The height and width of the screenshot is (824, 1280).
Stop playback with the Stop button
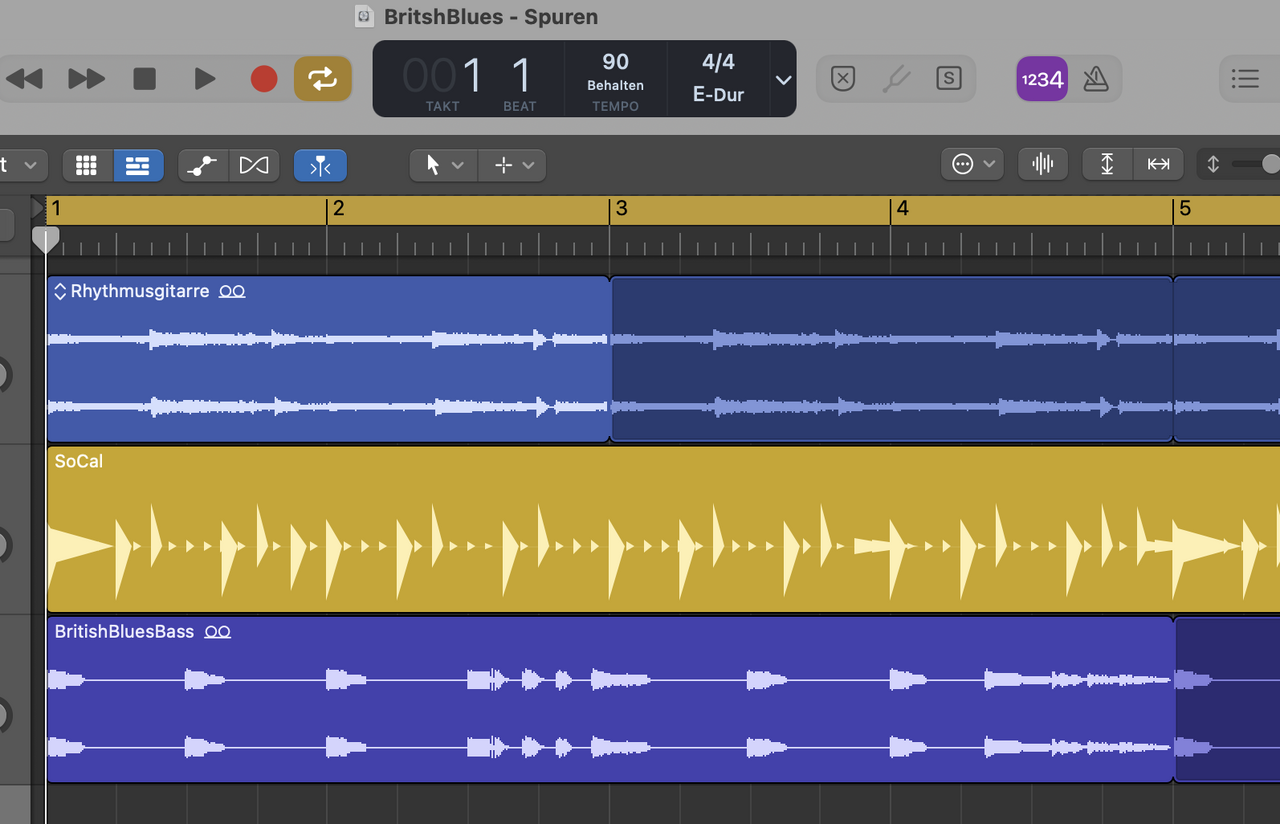pyautogui.click(x=145, y=79)
